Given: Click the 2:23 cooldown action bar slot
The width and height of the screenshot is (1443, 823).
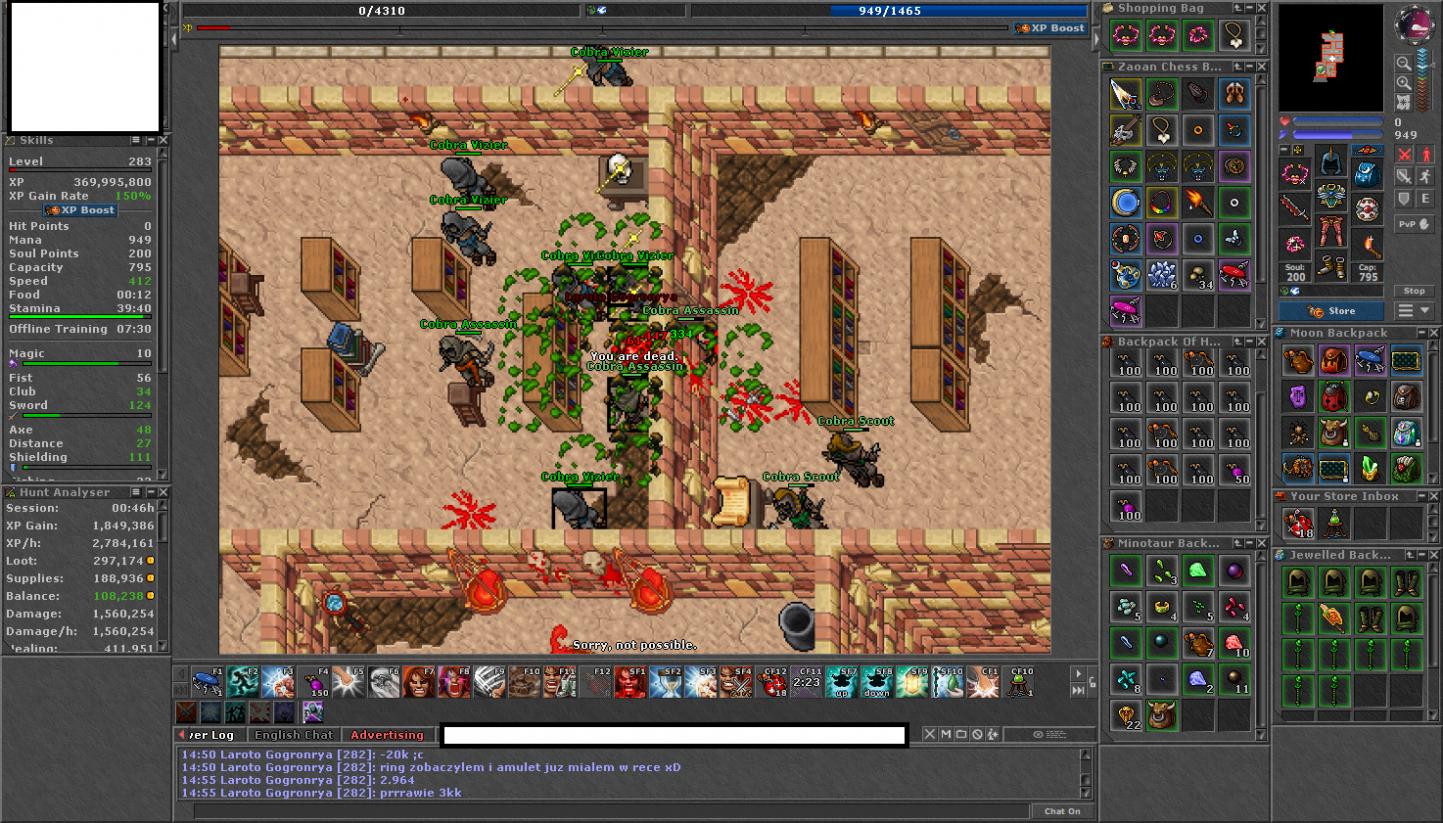Looking at the screenshot, I should [806, 683].
